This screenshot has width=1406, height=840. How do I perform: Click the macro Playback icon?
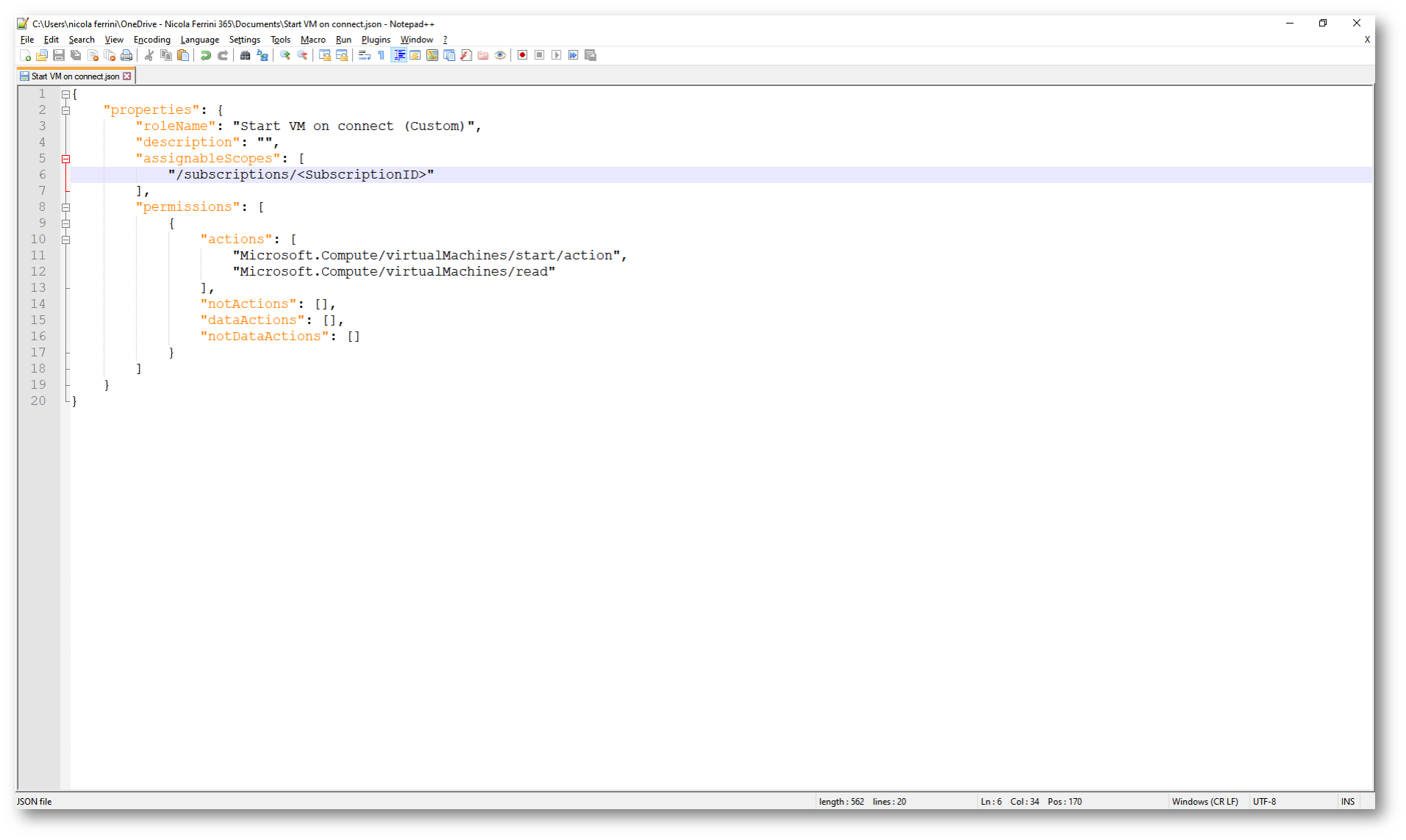(556, 56)
